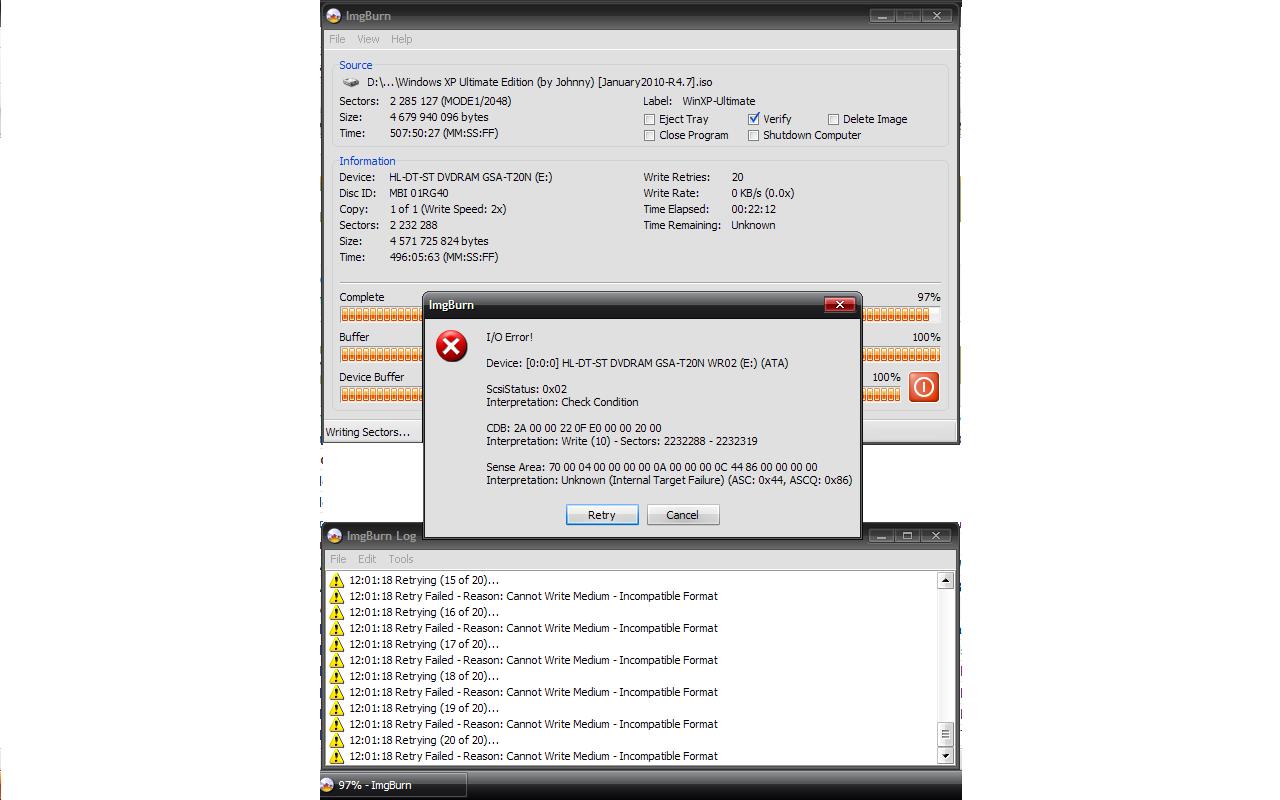The height and width of the screenshot is (800, 1280).
Task: Toggle the Eject Tray checkbox
Action: 649,119
